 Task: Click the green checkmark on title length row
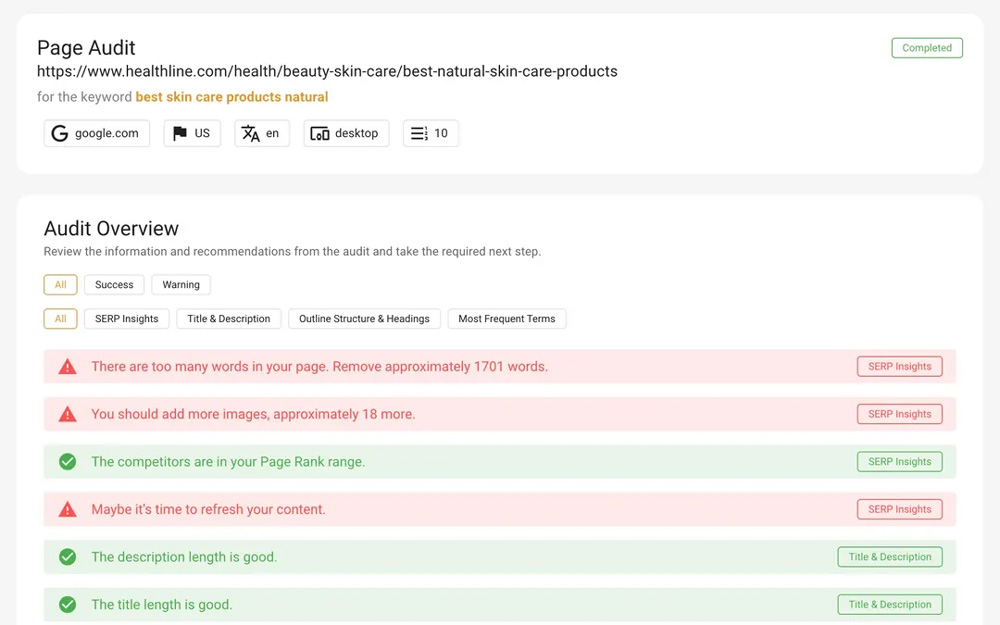67,605
